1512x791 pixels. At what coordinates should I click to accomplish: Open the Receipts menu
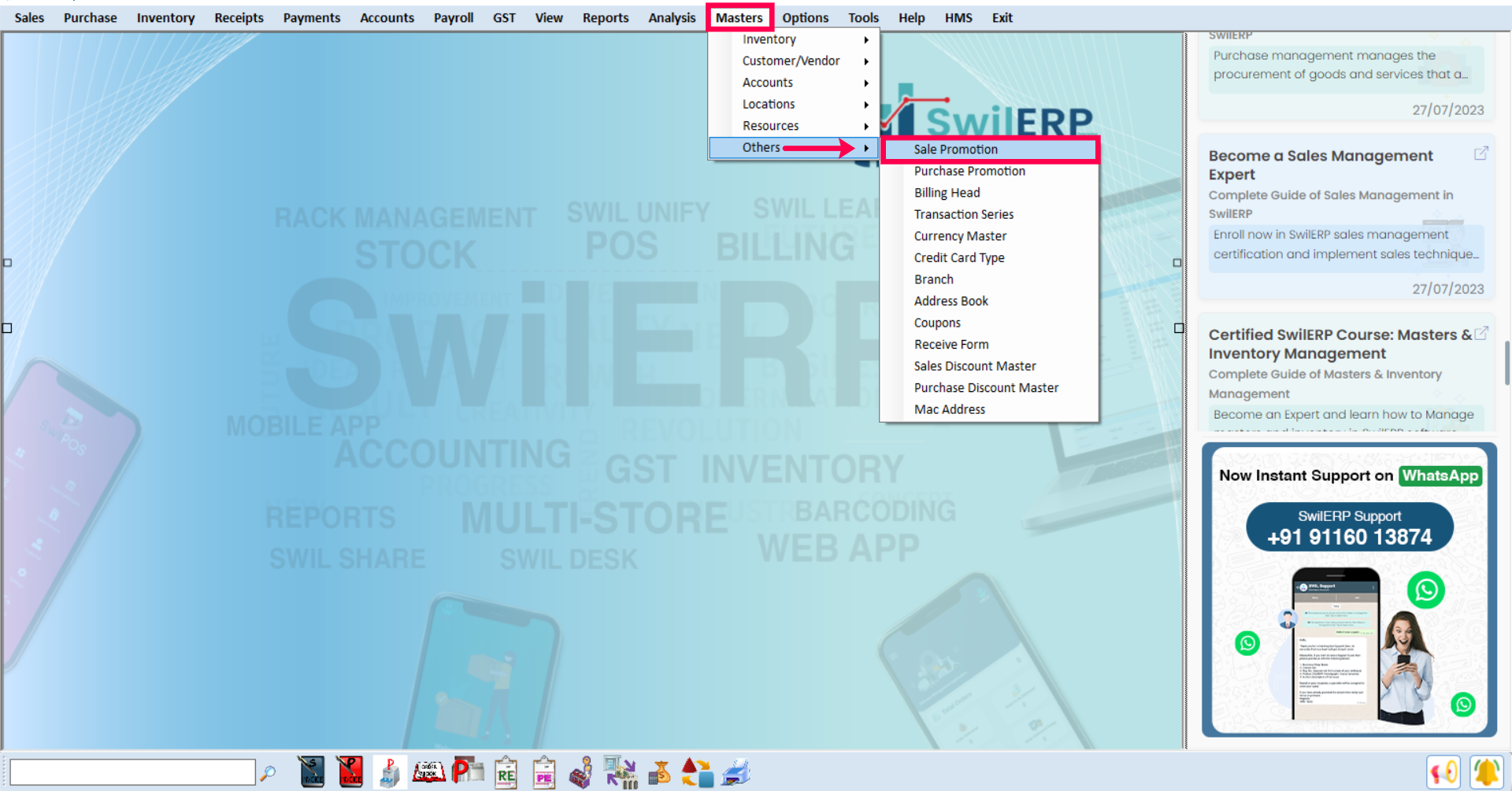click(x=239, y=17)
